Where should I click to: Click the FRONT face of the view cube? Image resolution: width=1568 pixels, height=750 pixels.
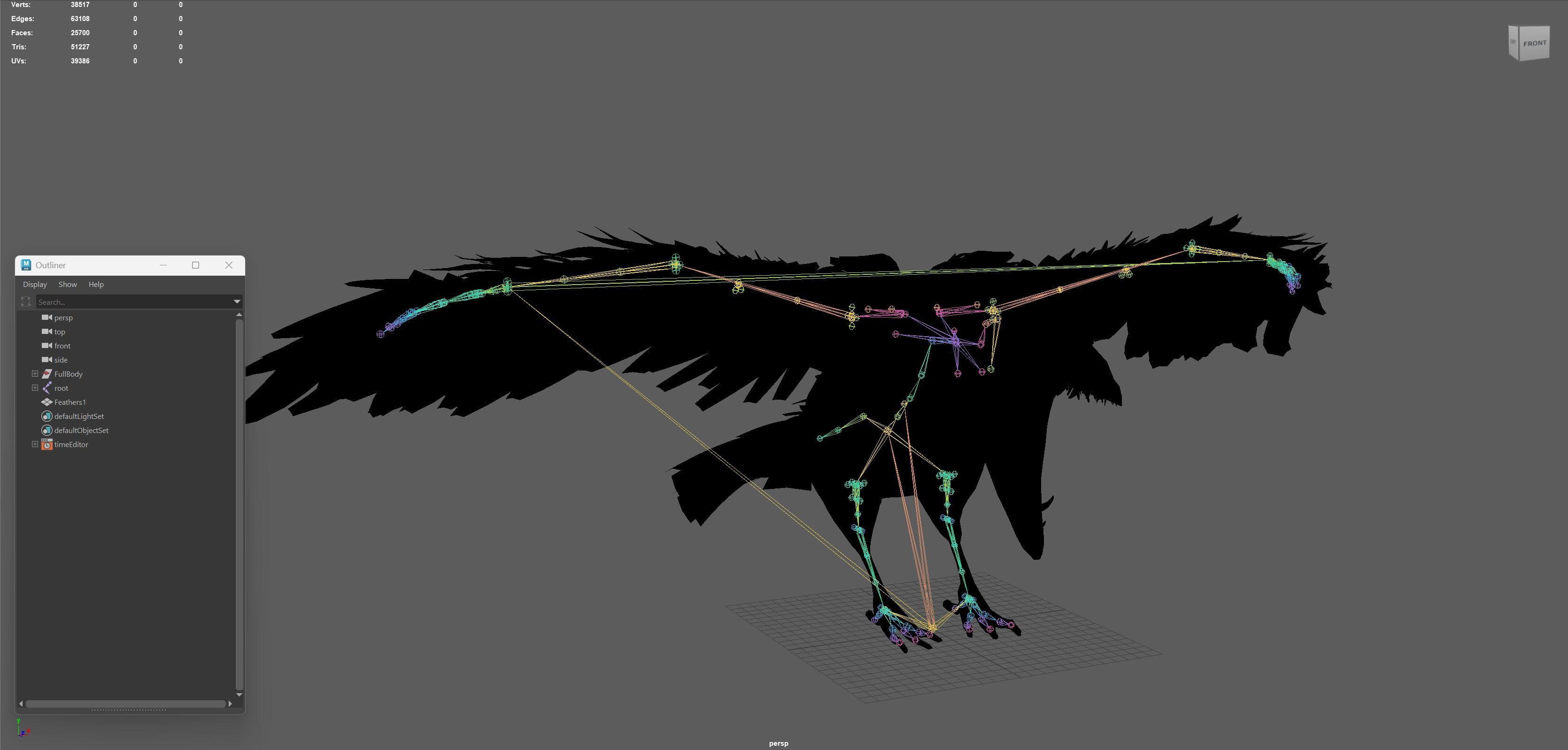1535,44
